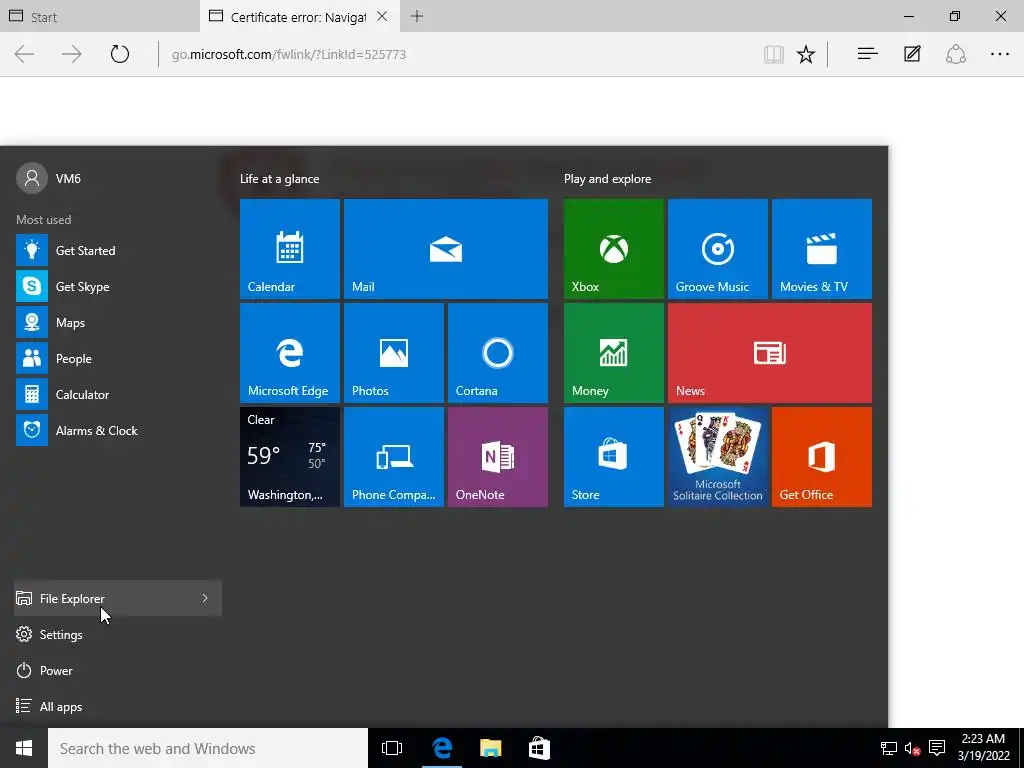
Task: Show All apps list
Action: (x=118, y=707)
